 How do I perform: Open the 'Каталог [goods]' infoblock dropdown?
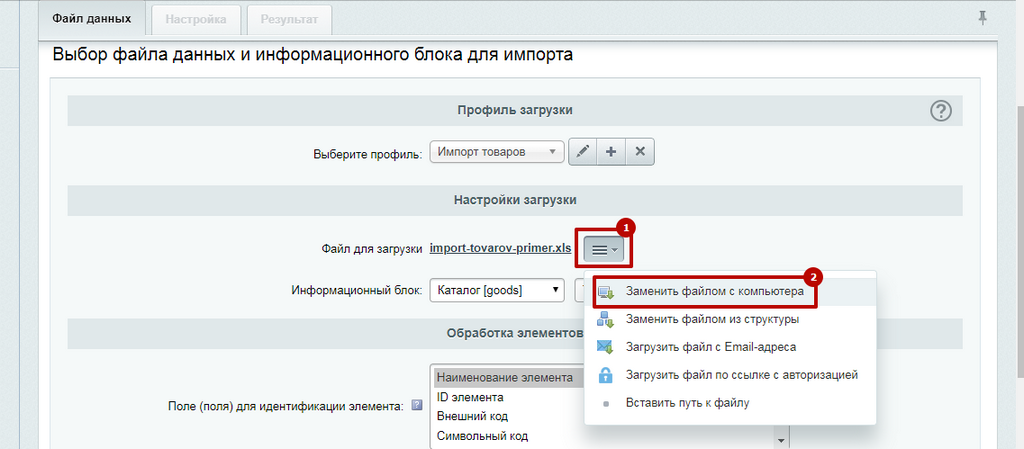click(497, 290)
